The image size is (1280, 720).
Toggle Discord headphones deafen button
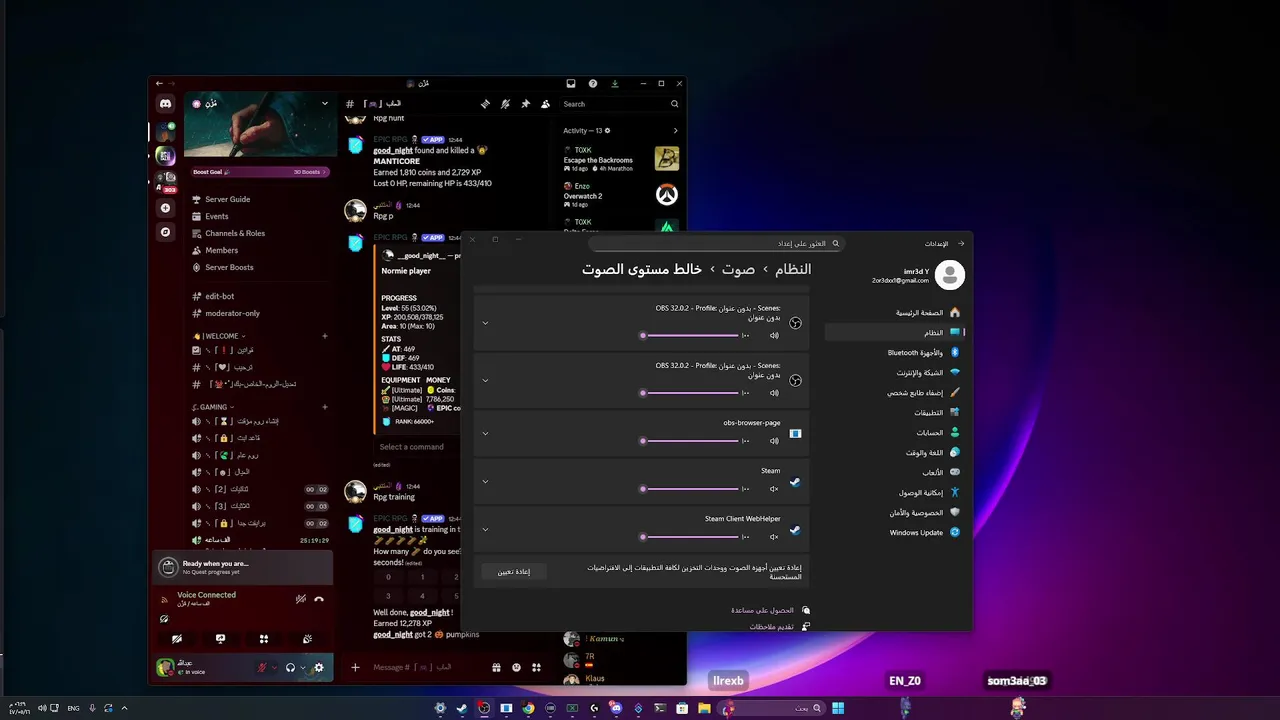pyautogui.click(x=291, y=668)
